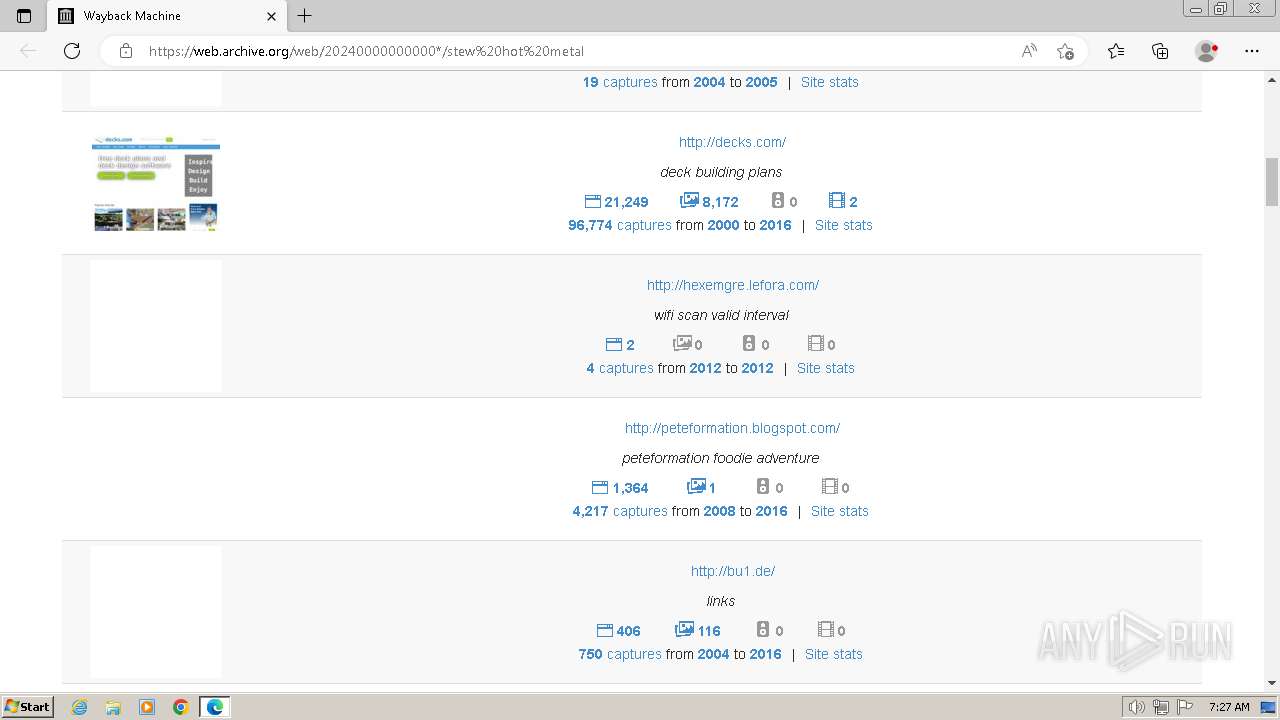Open media player from taskbar
1280x720 pixels.
147,707
